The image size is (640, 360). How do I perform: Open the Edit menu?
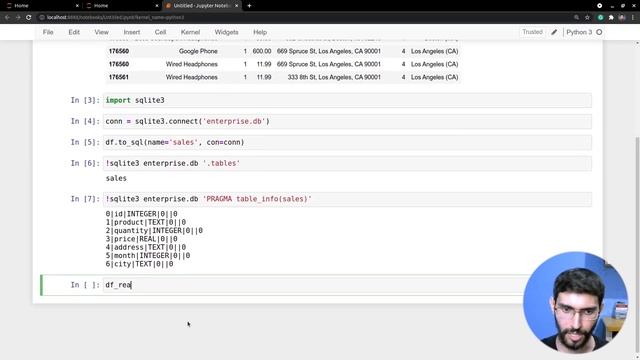(74, 32)
